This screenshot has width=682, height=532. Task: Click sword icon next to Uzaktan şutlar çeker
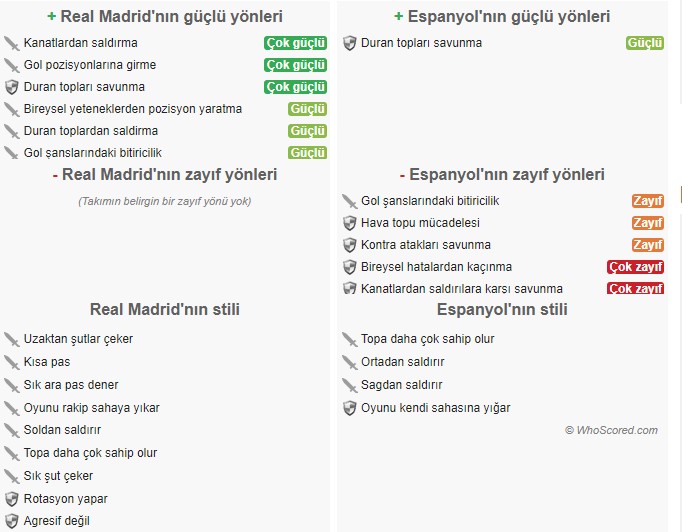[x=12, y=339]
